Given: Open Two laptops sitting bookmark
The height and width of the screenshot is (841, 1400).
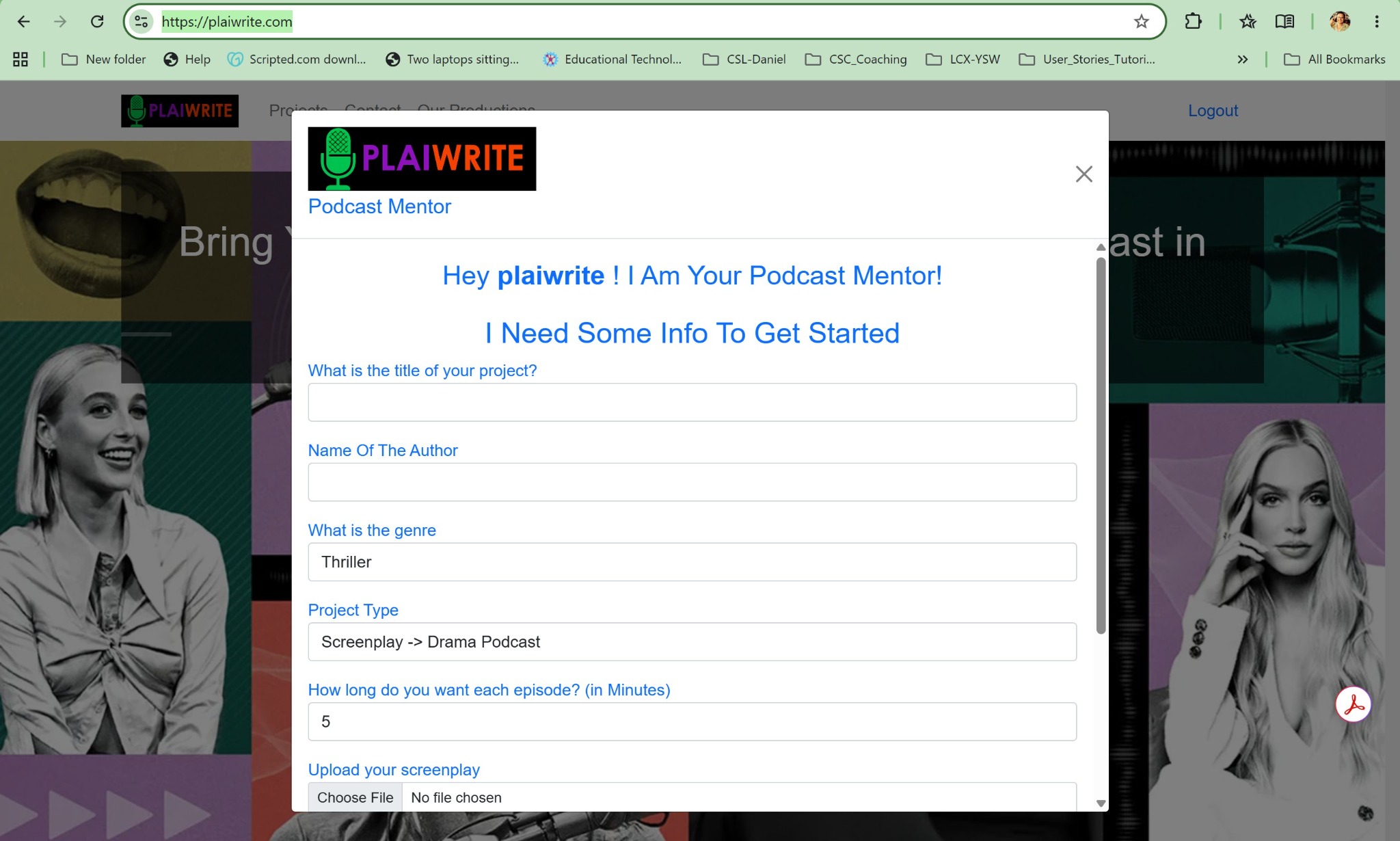Looking at the screenshot, I should (453, 59).
